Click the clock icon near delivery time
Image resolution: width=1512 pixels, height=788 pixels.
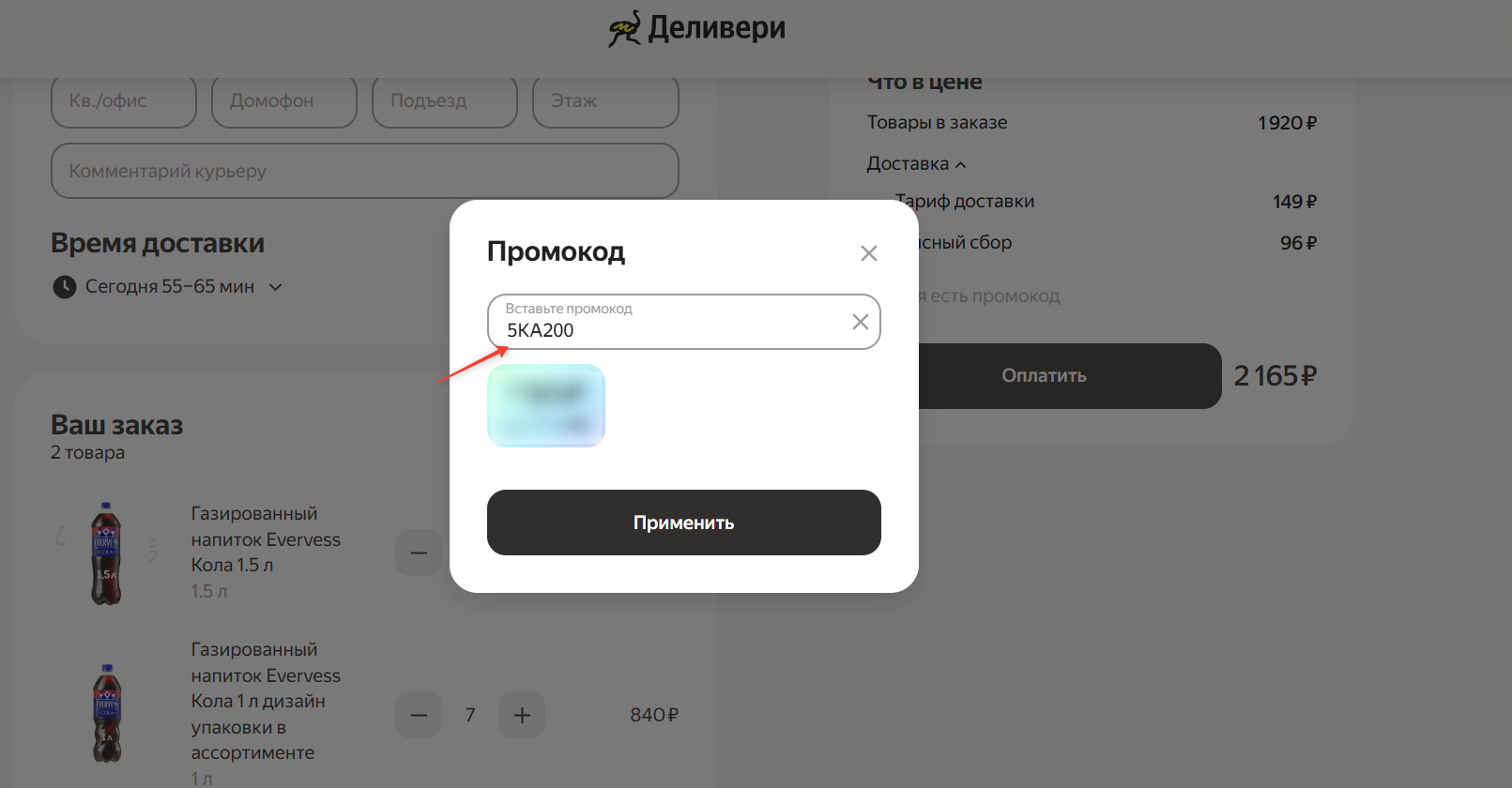(64, 287)
